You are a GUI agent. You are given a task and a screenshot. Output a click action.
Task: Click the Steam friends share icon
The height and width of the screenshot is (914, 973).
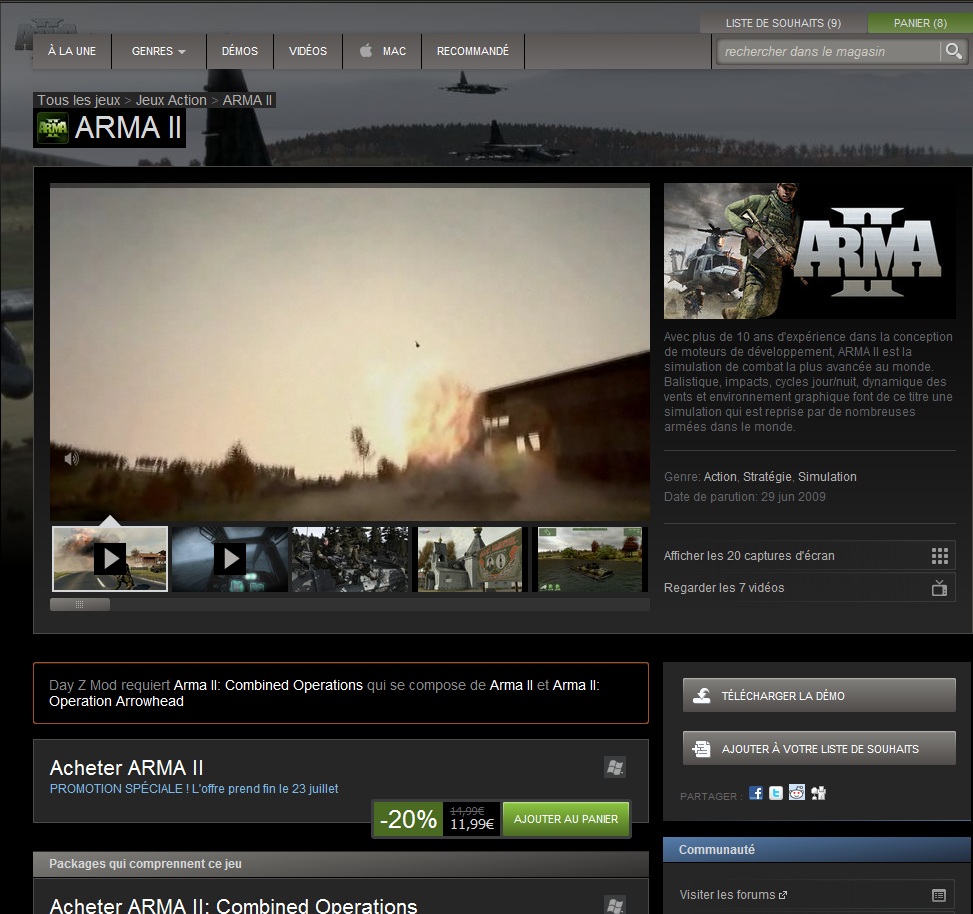[x=819, y=793]
